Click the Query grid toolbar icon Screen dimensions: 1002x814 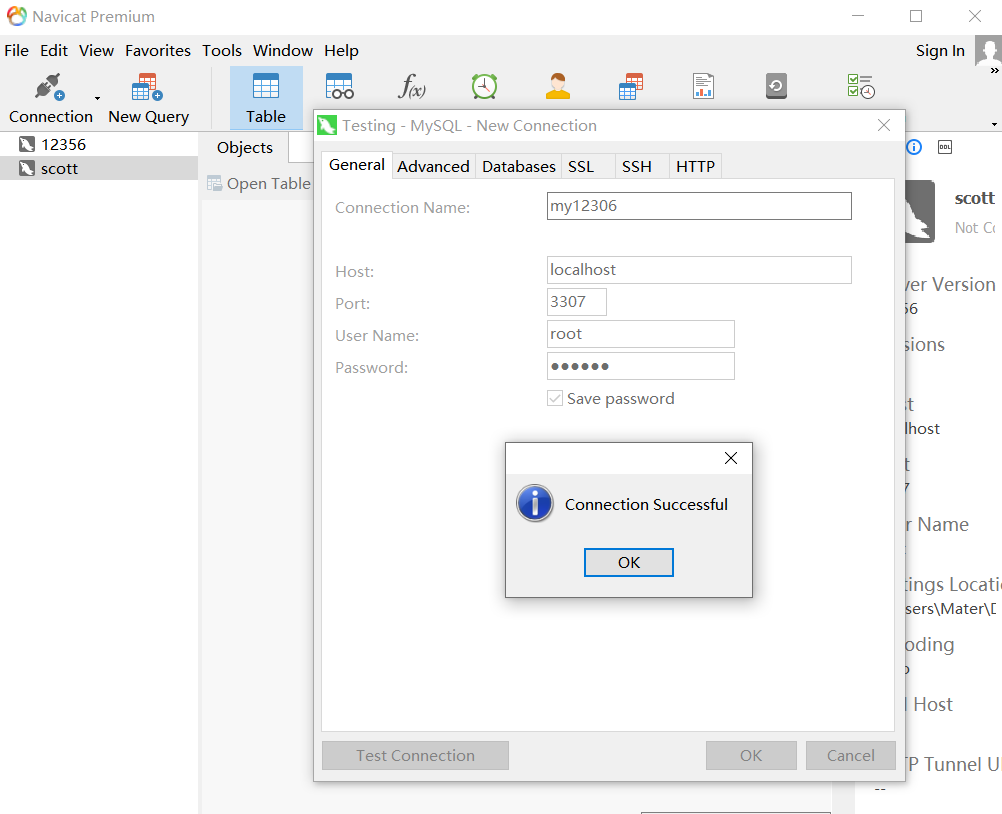tap(631, 86)
